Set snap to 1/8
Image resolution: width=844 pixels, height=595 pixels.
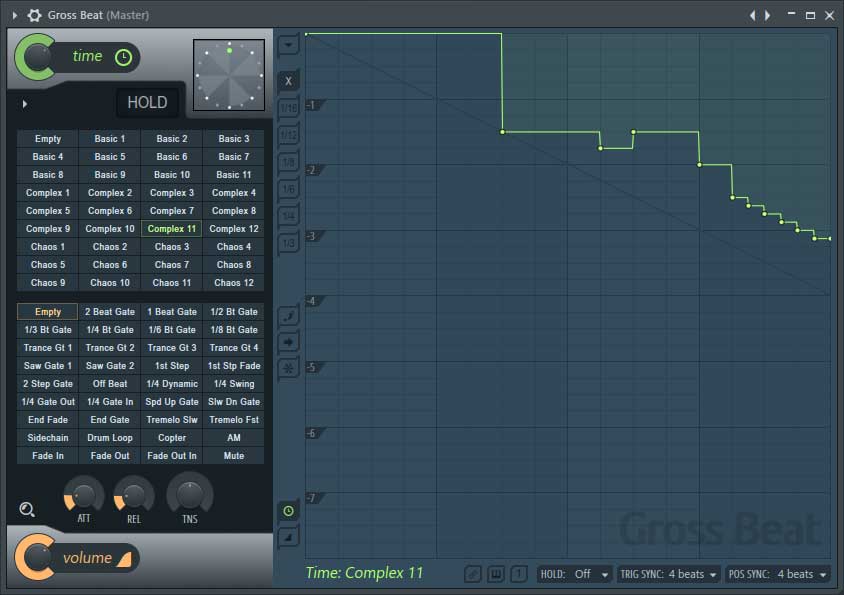tap(289, 162)
